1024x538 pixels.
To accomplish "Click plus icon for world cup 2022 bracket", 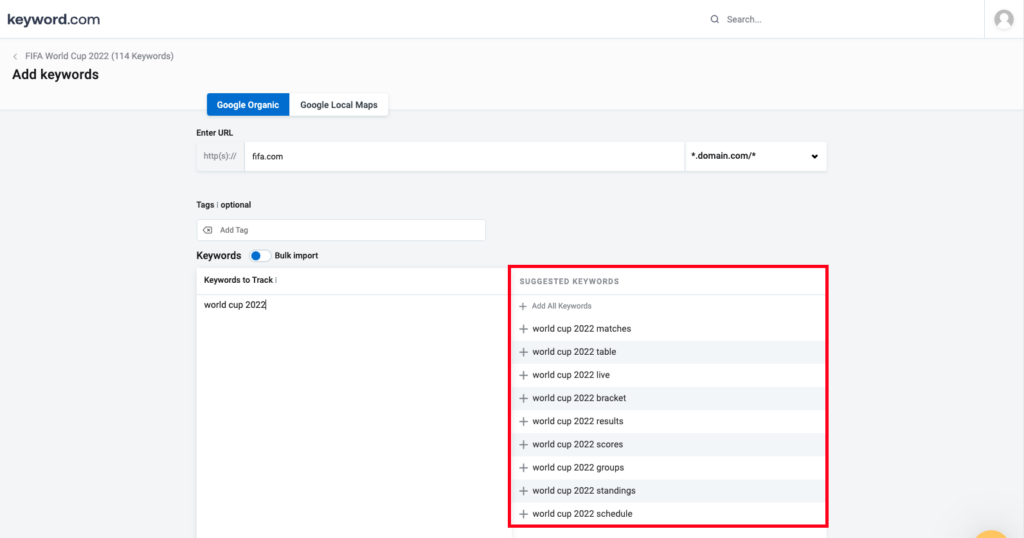I will [x=523, y=398].
